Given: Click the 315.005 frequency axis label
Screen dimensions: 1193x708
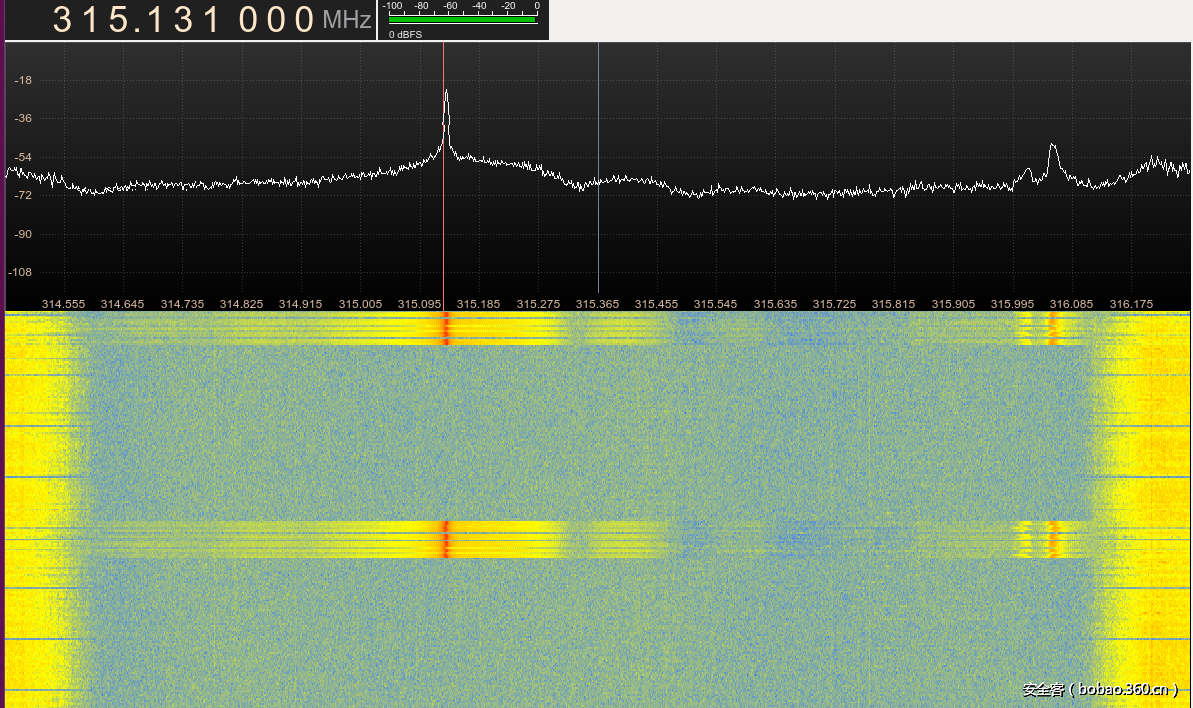Looking at the screenshot, I should [361, 303].
